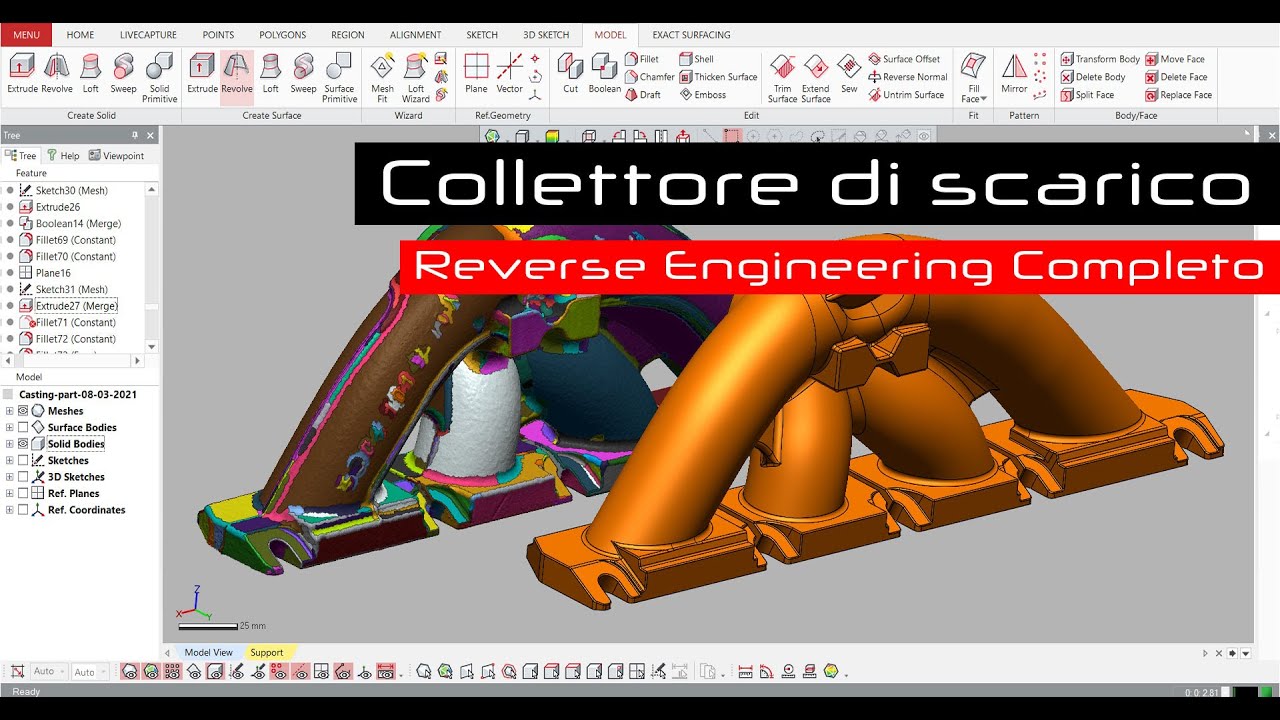Viewport: 1280px width, 720px height.
Task: Launch the Mesh Fit wizard
Action: (x=382, y=79)
